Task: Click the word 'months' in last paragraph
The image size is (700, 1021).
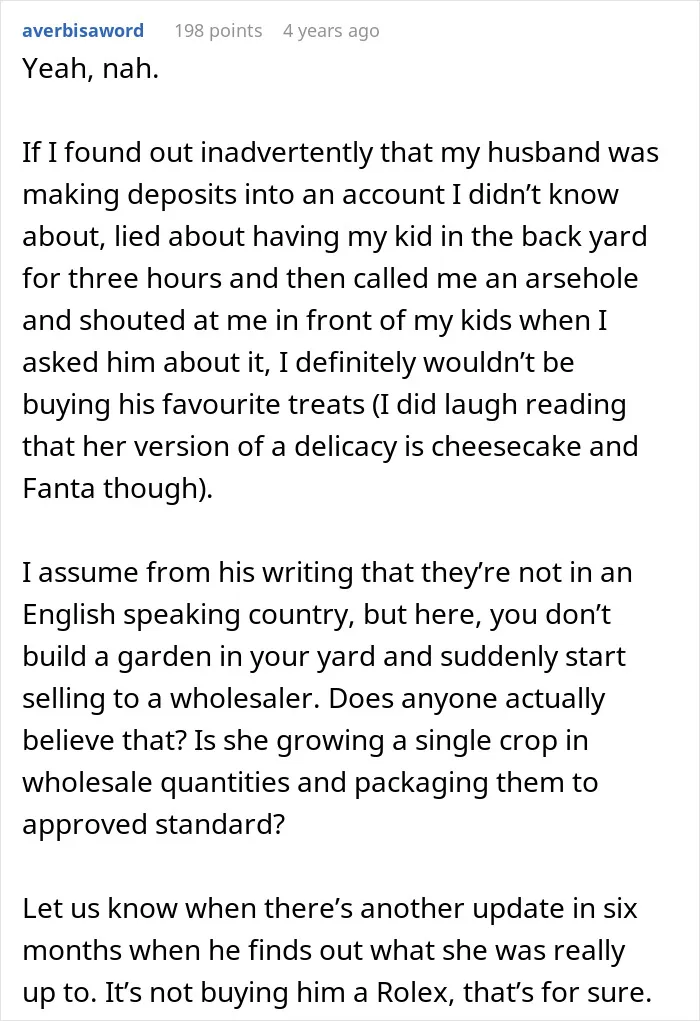Action: point(72,950)
